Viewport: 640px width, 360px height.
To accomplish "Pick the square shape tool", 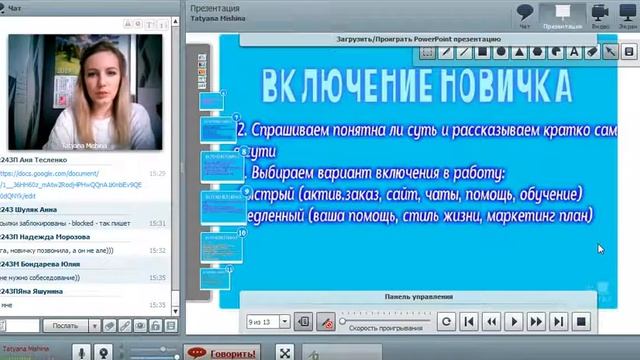I will click(x=482, y=52).
